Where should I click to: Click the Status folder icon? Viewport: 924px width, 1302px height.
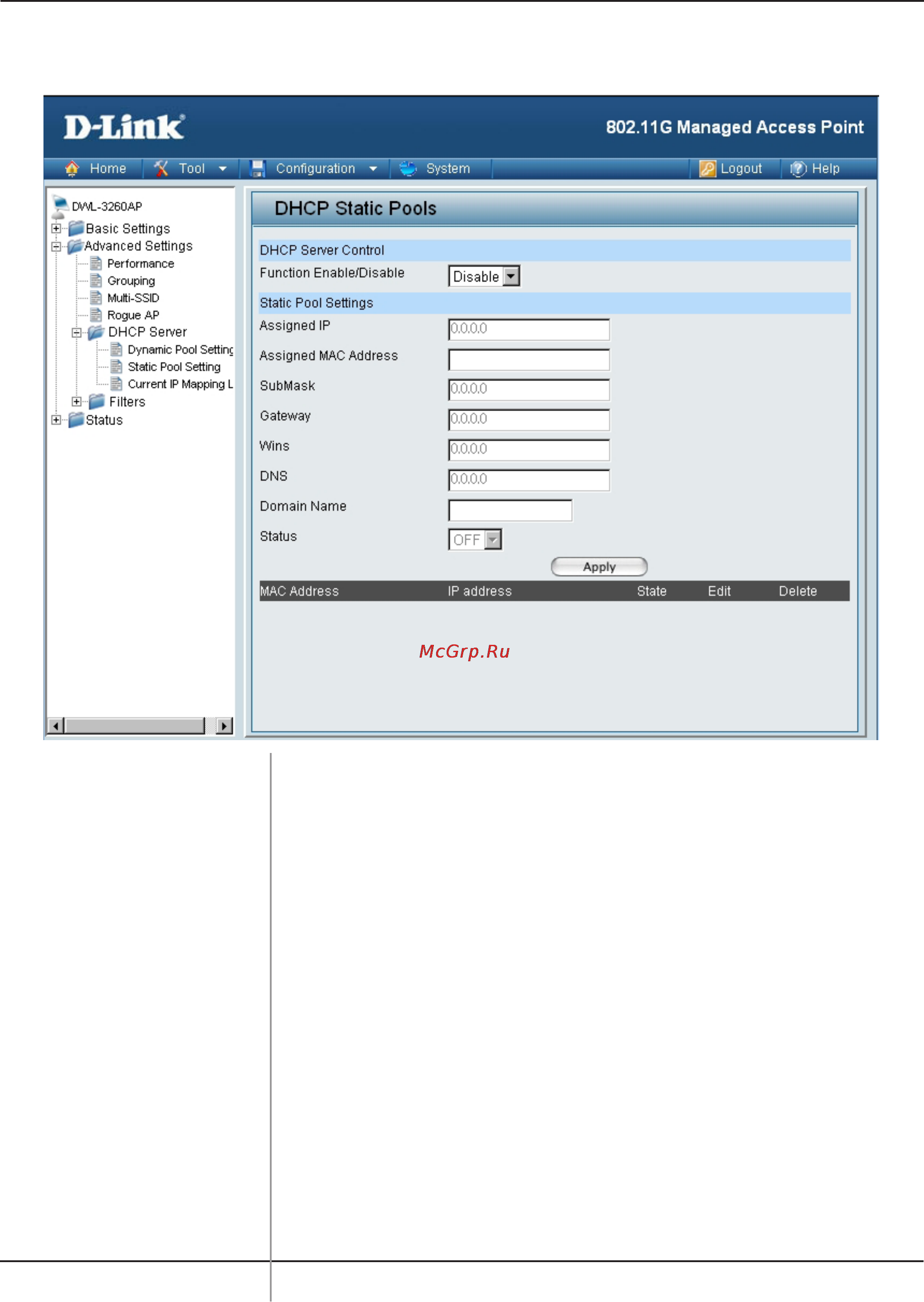(x=76, y=421)
